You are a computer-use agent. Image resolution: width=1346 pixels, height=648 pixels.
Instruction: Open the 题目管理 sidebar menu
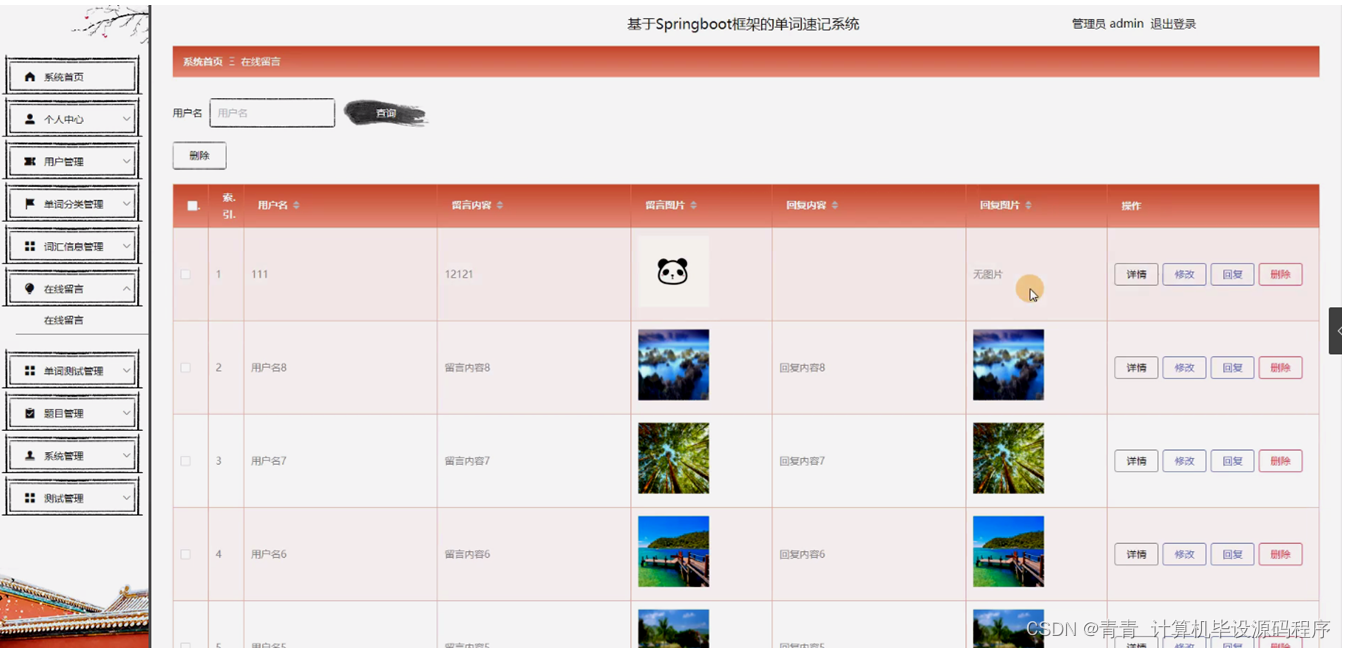coord(72,413)
